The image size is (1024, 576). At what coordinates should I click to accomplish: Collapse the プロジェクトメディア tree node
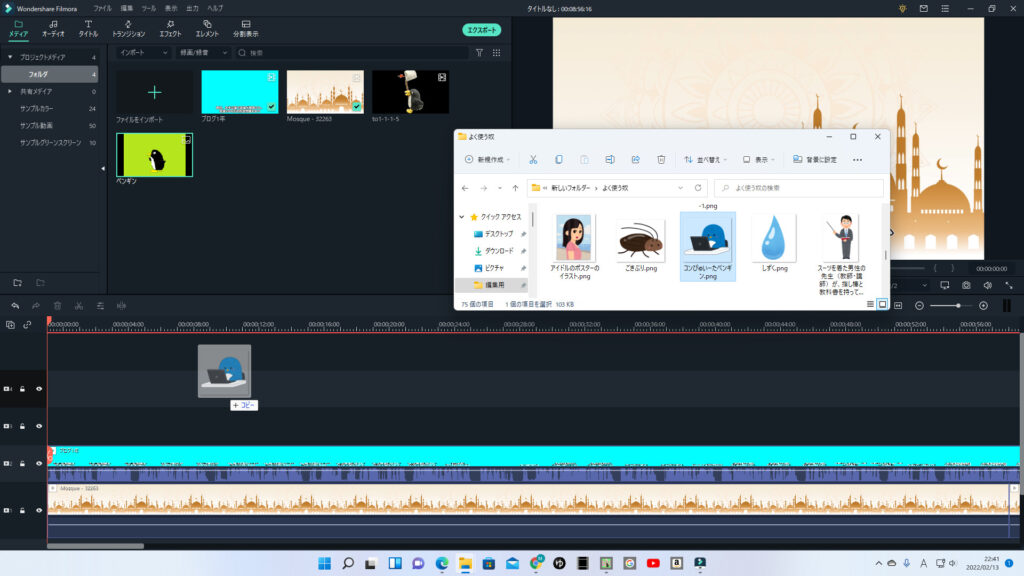(10, 57)
